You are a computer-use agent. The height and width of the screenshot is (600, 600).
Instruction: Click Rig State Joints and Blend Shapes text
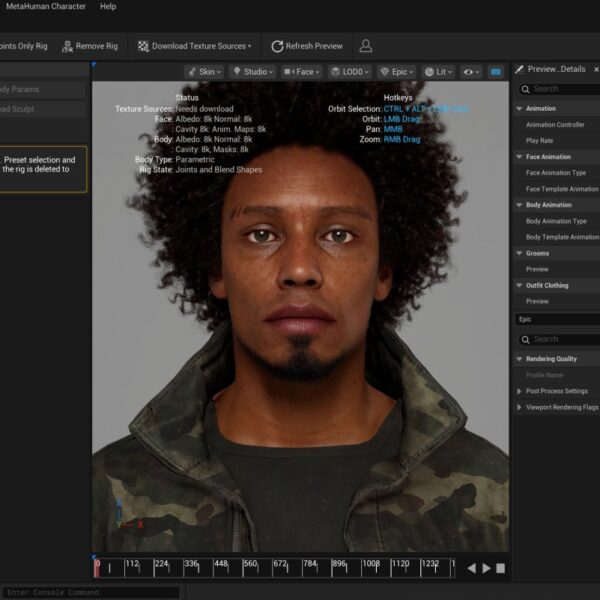[201, 170]
